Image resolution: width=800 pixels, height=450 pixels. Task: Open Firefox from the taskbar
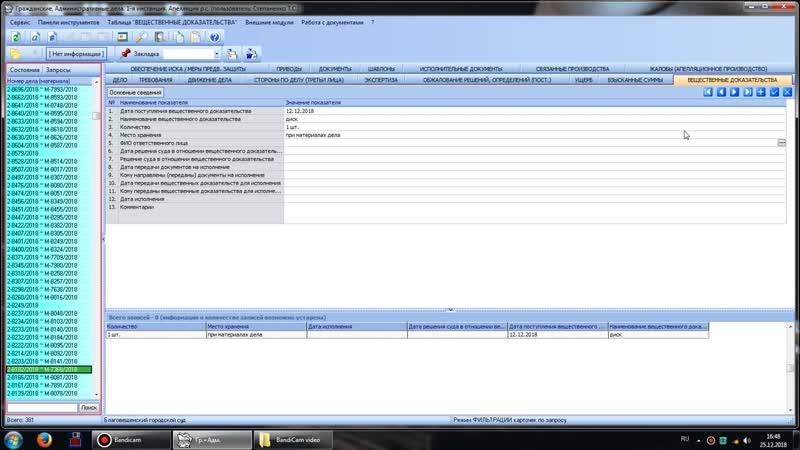click(43, 438)
